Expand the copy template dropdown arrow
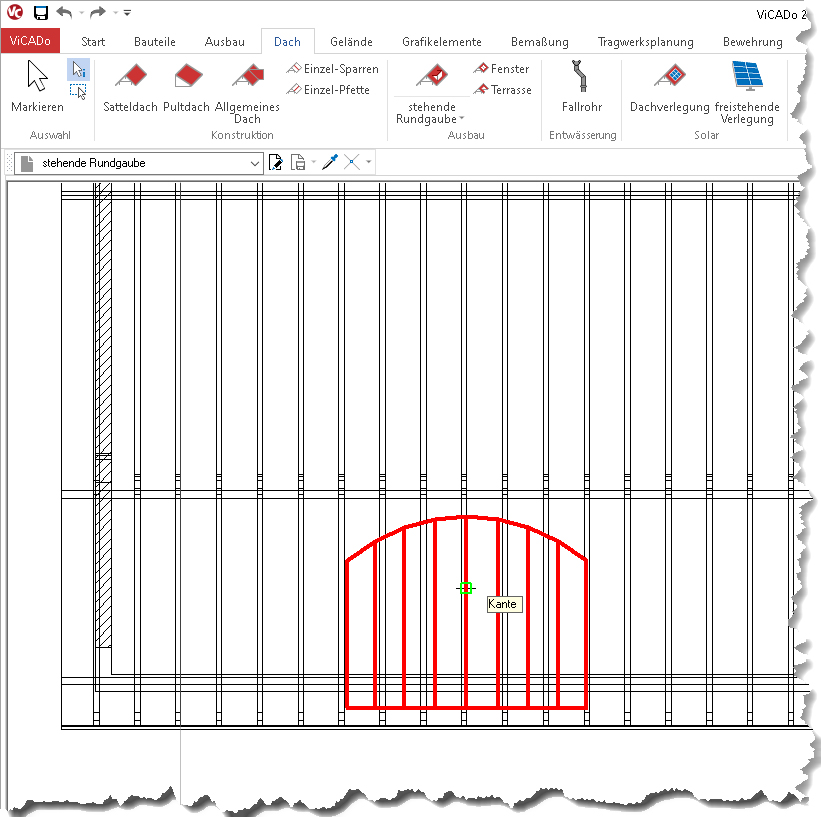 (x=313, y=162)
